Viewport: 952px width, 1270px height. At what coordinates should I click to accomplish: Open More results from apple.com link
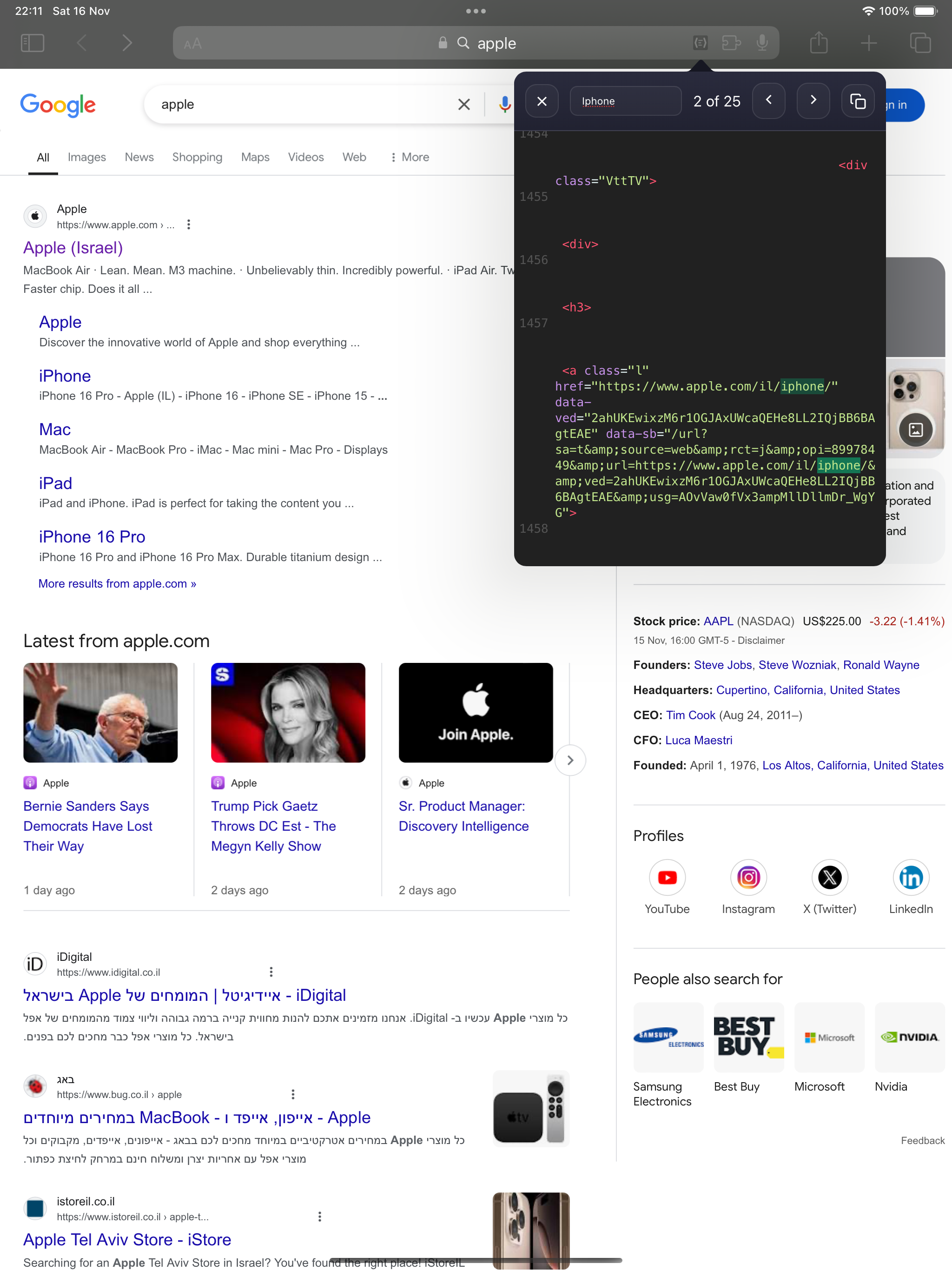coord(117,583)
